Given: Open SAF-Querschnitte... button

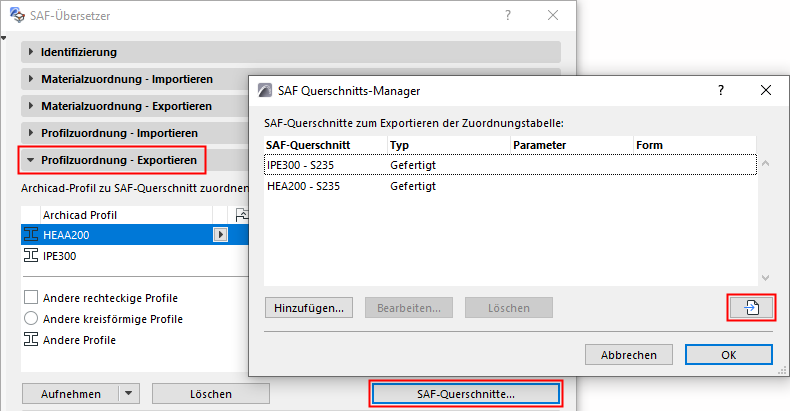Looking at the screenshot, I should click(466, 394).
